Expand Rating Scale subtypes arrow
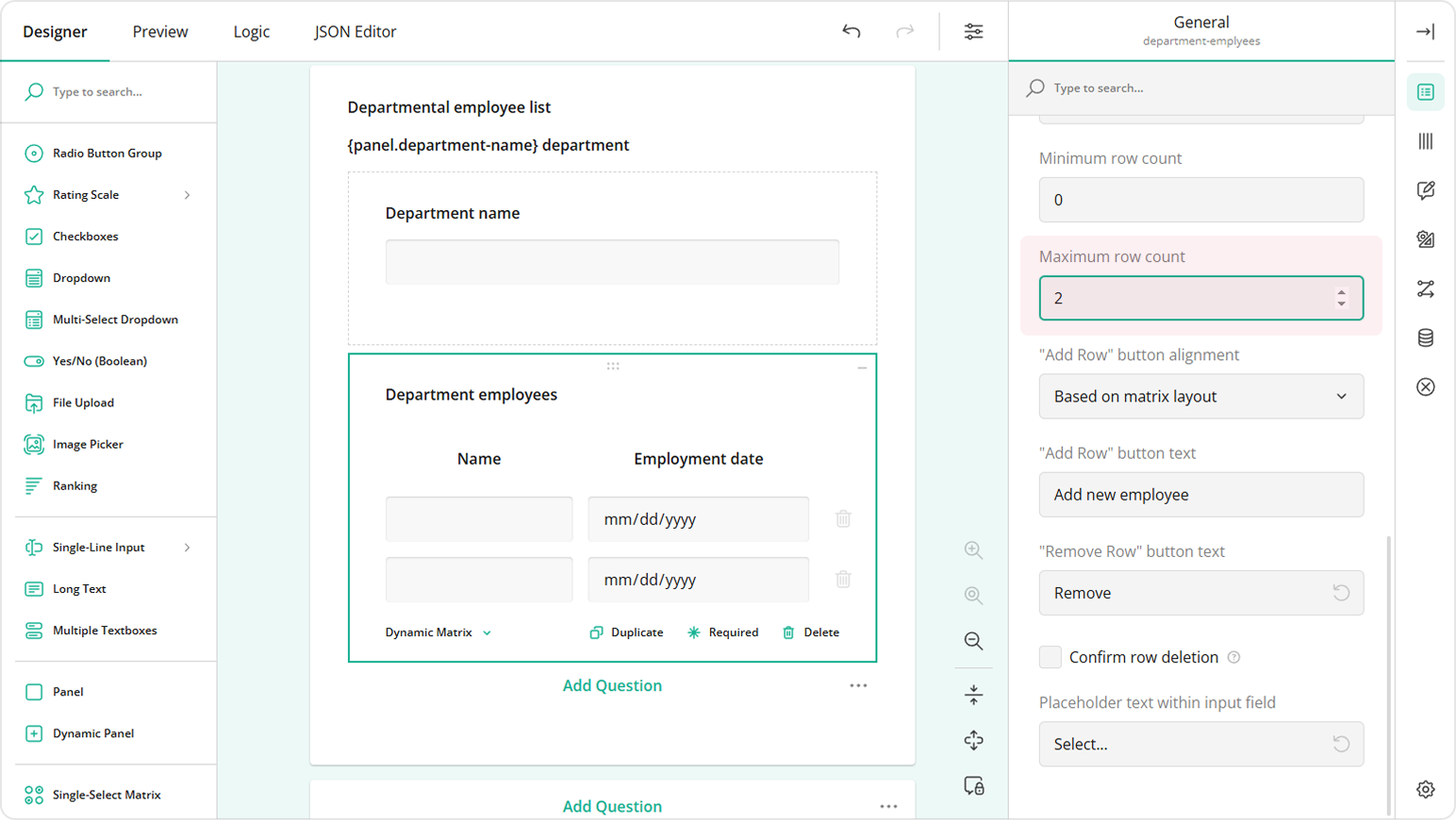 [x=187, y=195]
